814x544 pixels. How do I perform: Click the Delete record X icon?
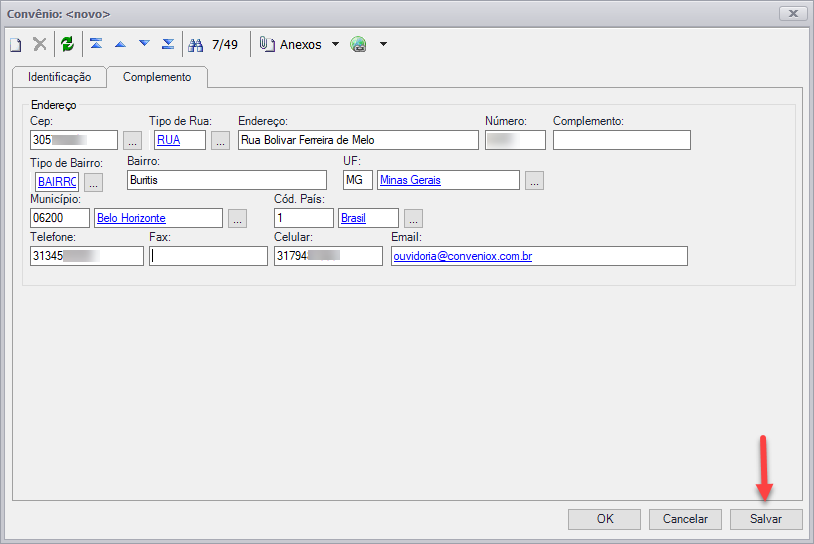[40, 44]
